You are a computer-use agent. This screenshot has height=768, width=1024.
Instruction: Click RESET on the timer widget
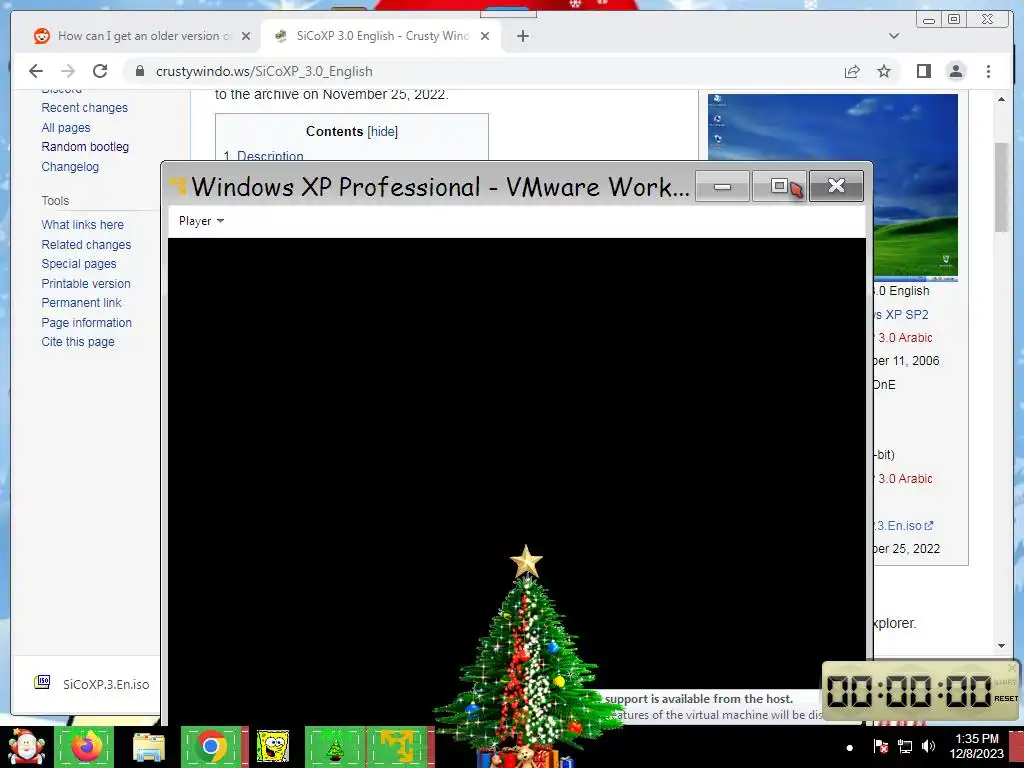(1006, 698)
